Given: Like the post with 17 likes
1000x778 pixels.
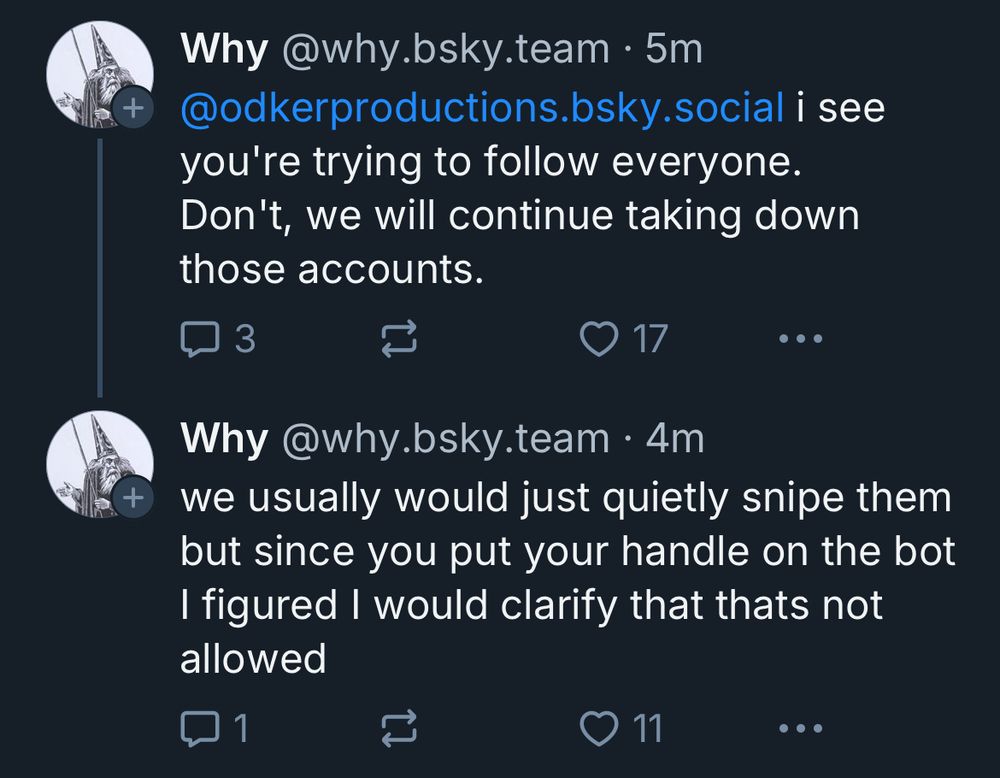Looking at the screenshot, I should [600, 341].
